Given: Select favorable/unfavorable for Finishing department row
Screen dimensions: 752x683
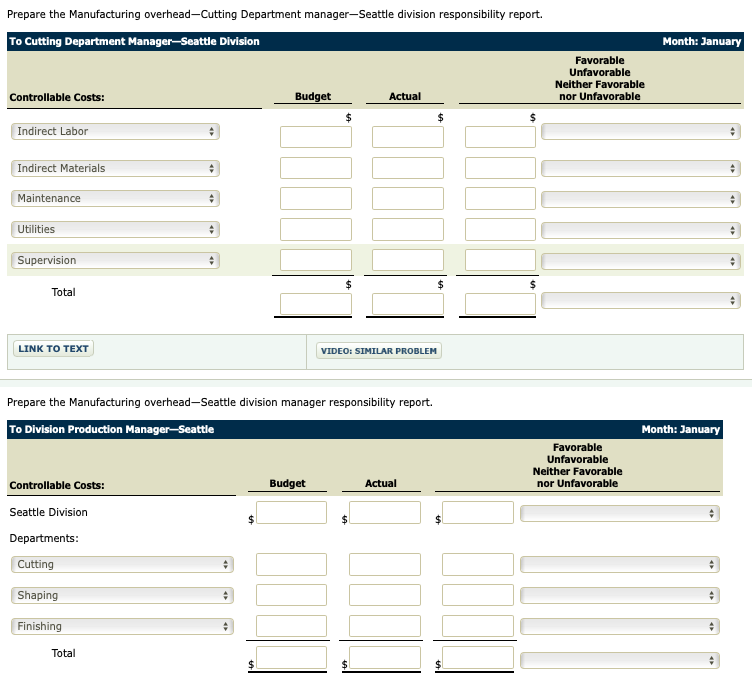Looking at the screenshot, I should point(620,626).
